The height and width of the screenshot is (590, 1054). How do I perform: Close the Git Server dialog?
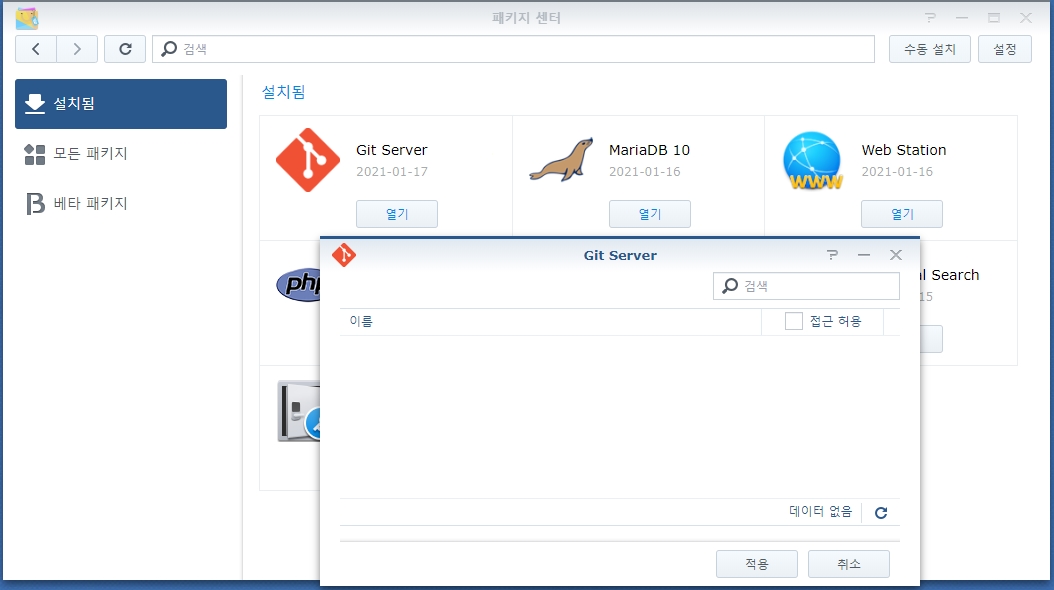tap(895, 255)
